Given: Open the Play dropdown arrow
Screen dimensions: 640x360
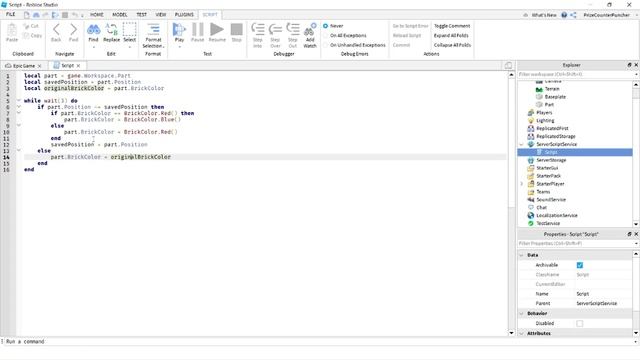Looking at the screenshot, I should tap(179, 47).
